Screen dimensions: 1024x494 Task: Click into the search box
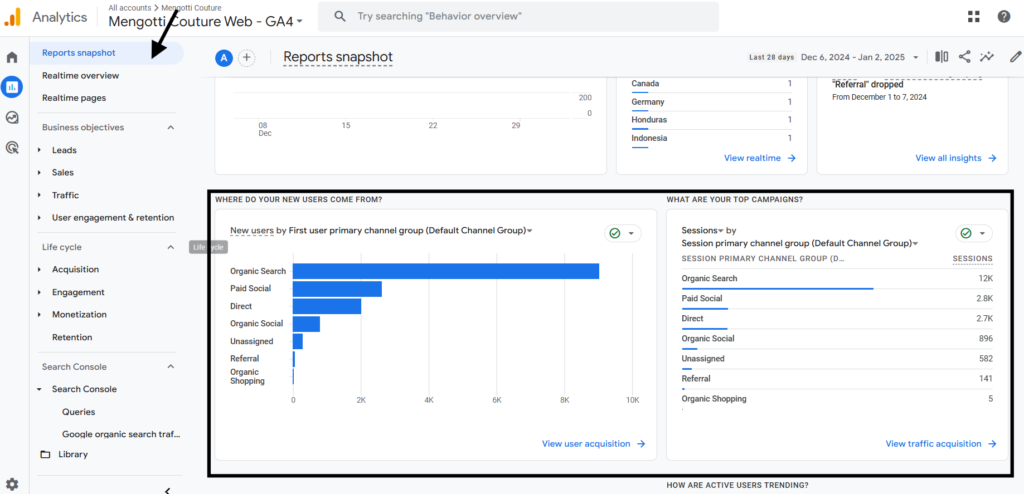pyautogui.click(x=518, y=16)
